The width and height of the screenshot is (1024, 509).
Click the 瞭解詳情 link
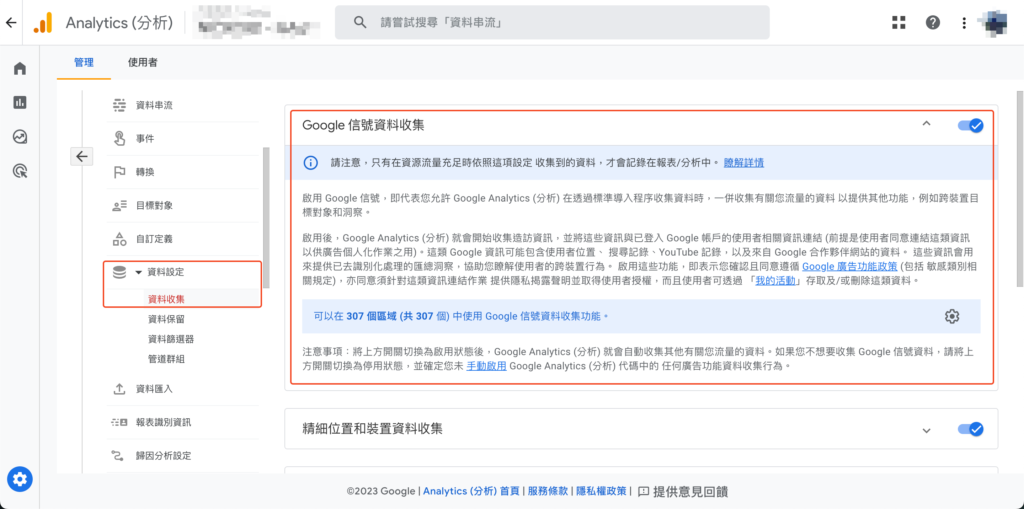click(744, 163)
